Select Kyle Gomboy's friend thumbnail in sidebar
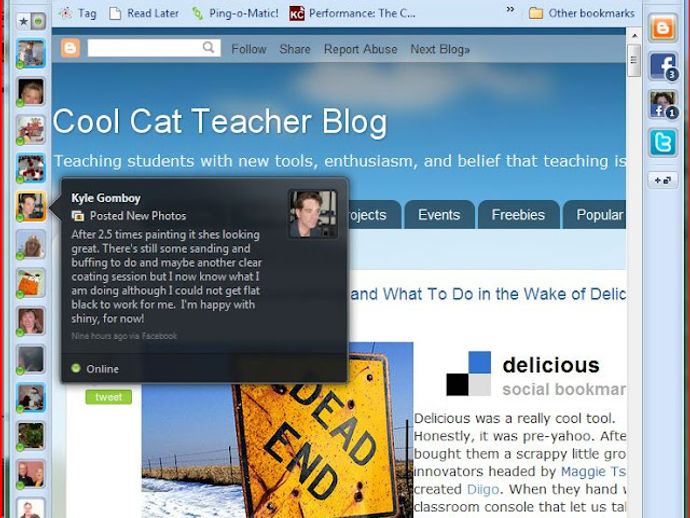 click(30, 206)
